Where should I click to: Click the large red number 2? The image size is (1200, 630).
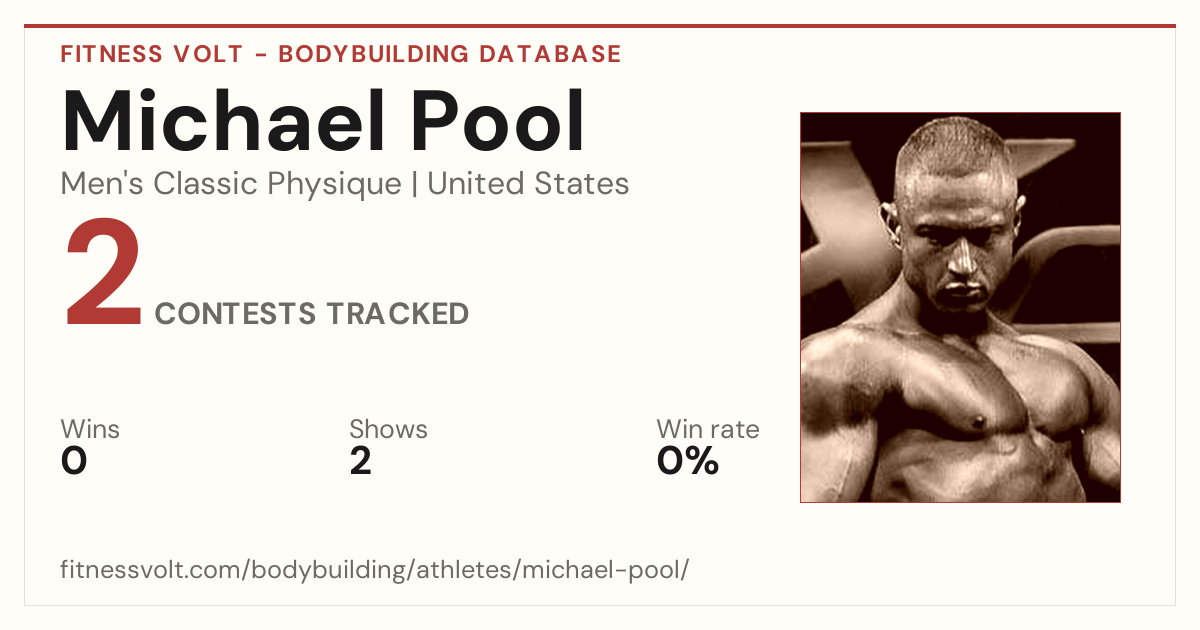point(104,275)
